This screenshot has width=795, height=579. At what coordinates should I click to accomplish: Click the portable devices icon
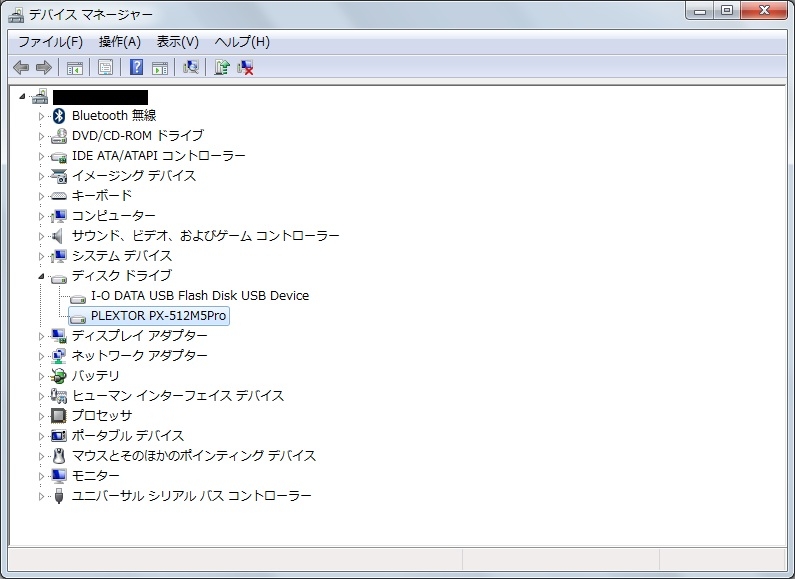pyautogui.click(x=59, y=436)
